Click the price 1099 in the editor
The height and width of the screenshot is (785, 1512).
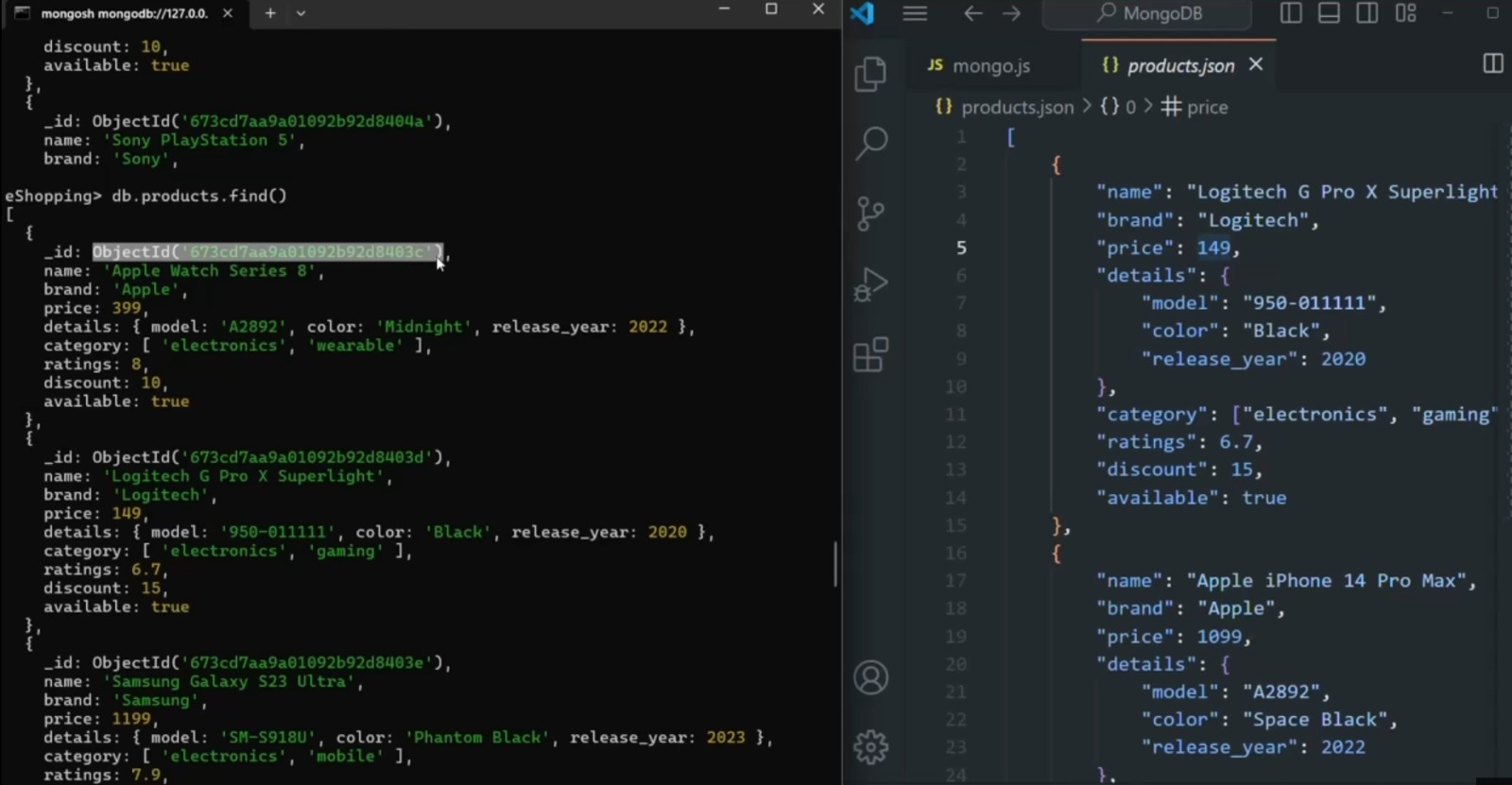click(1219, 637)
